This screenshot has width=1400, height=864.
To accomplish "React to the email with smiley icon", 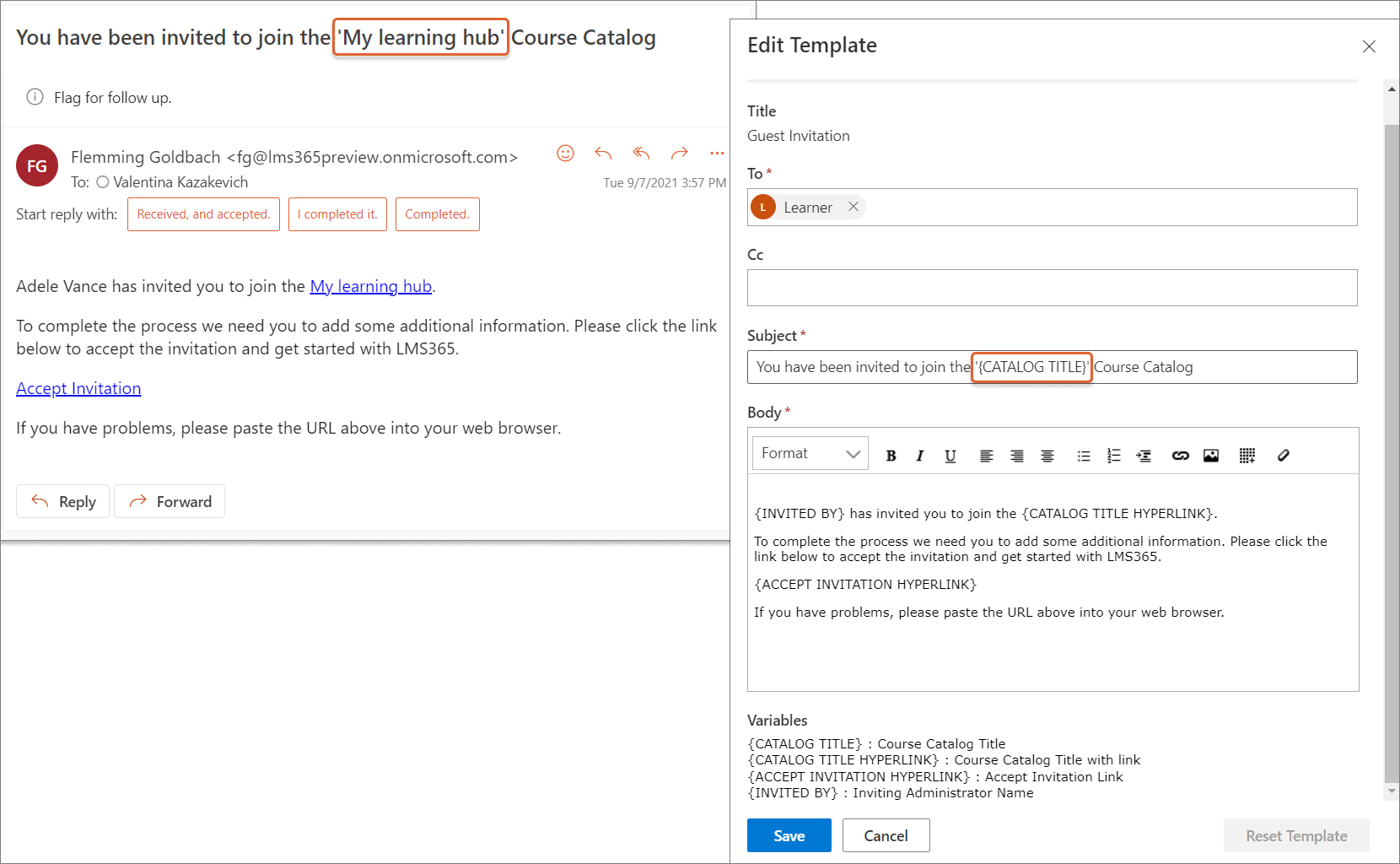I will [x=565, y=153].
